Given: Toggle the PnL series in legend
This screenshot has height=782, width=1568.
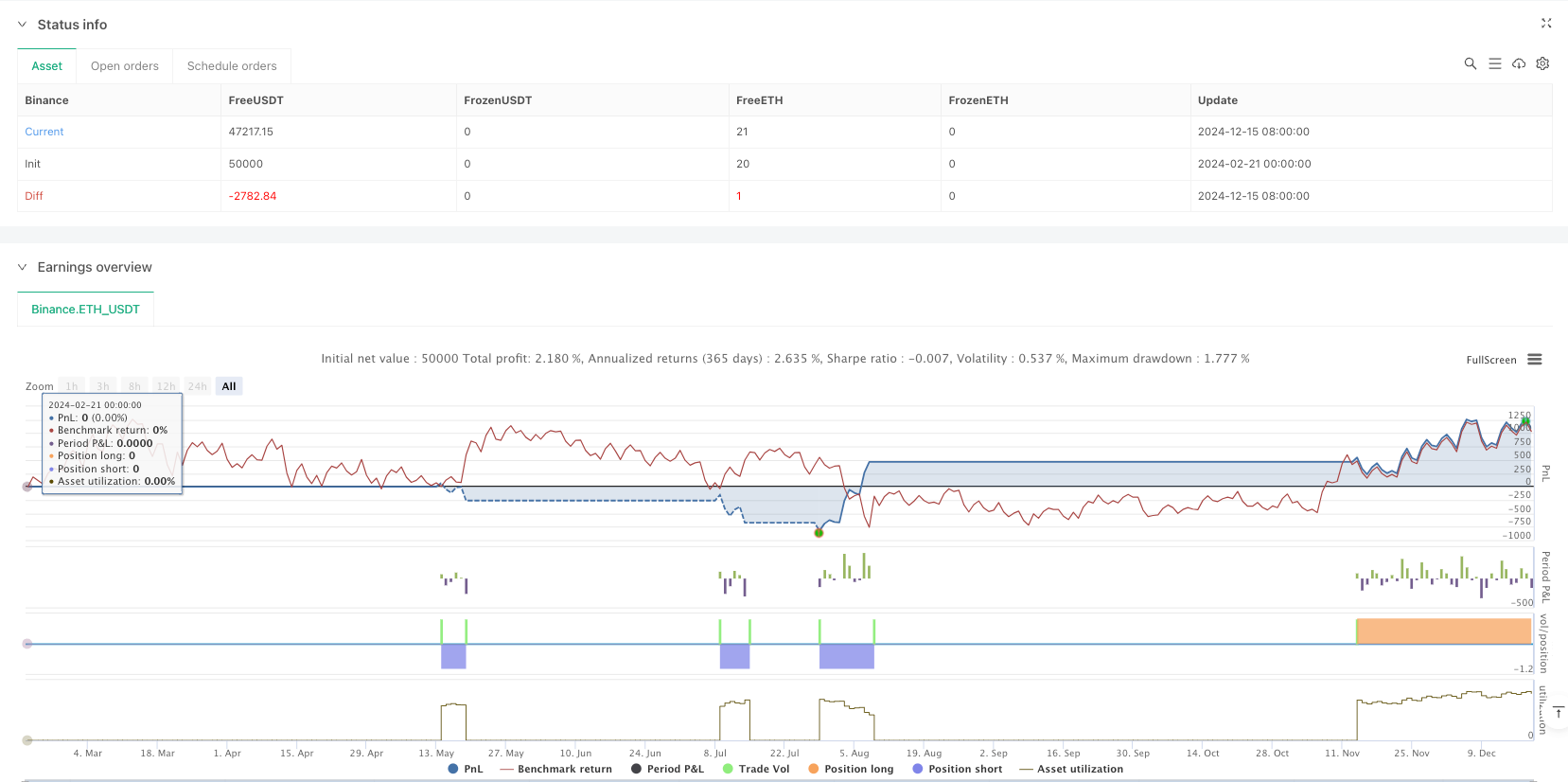Looking at the screenshot, I should (x=466, y=769).
